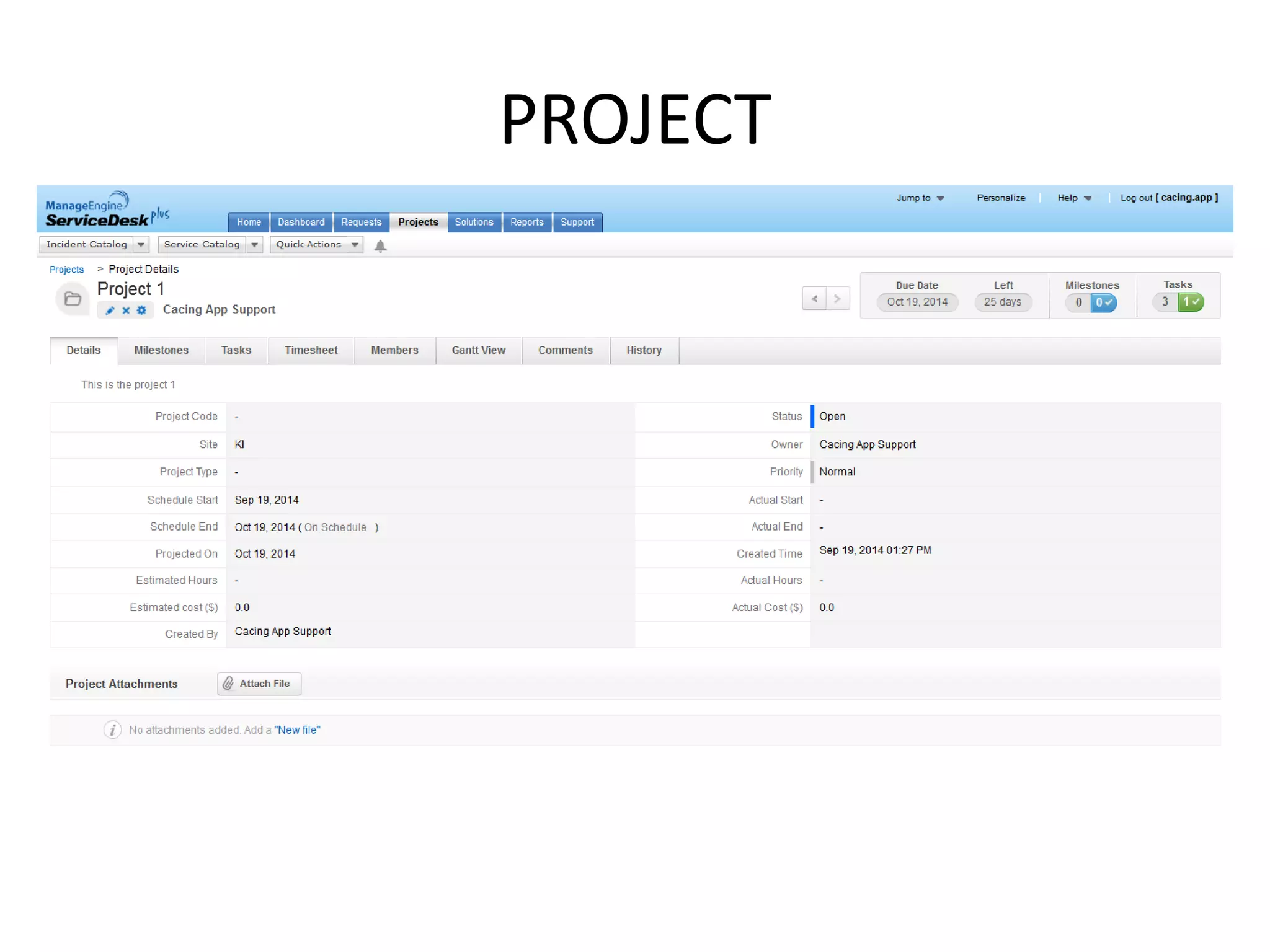Open the Solutions tab
Screen dimensions: 1270x952
[x=474, y=223]
